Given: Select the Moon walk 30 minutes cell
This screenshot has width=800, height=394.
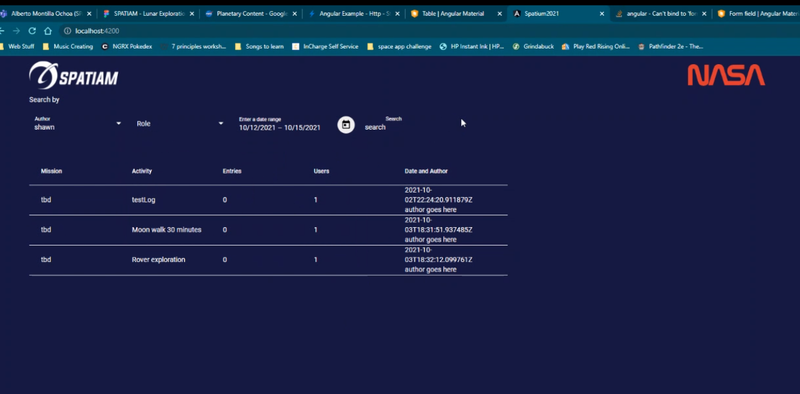Looking at the screenshot, I should pyautogui.click(x=166, y=230).
